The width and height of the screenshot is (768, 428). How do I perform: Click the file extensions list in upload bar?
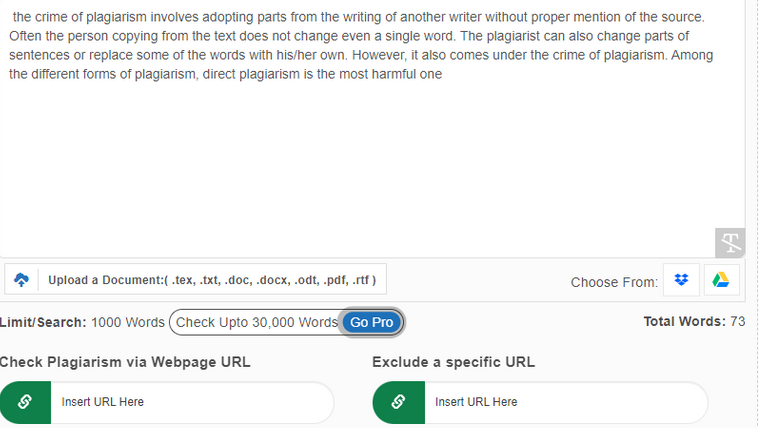coord(274,280)
